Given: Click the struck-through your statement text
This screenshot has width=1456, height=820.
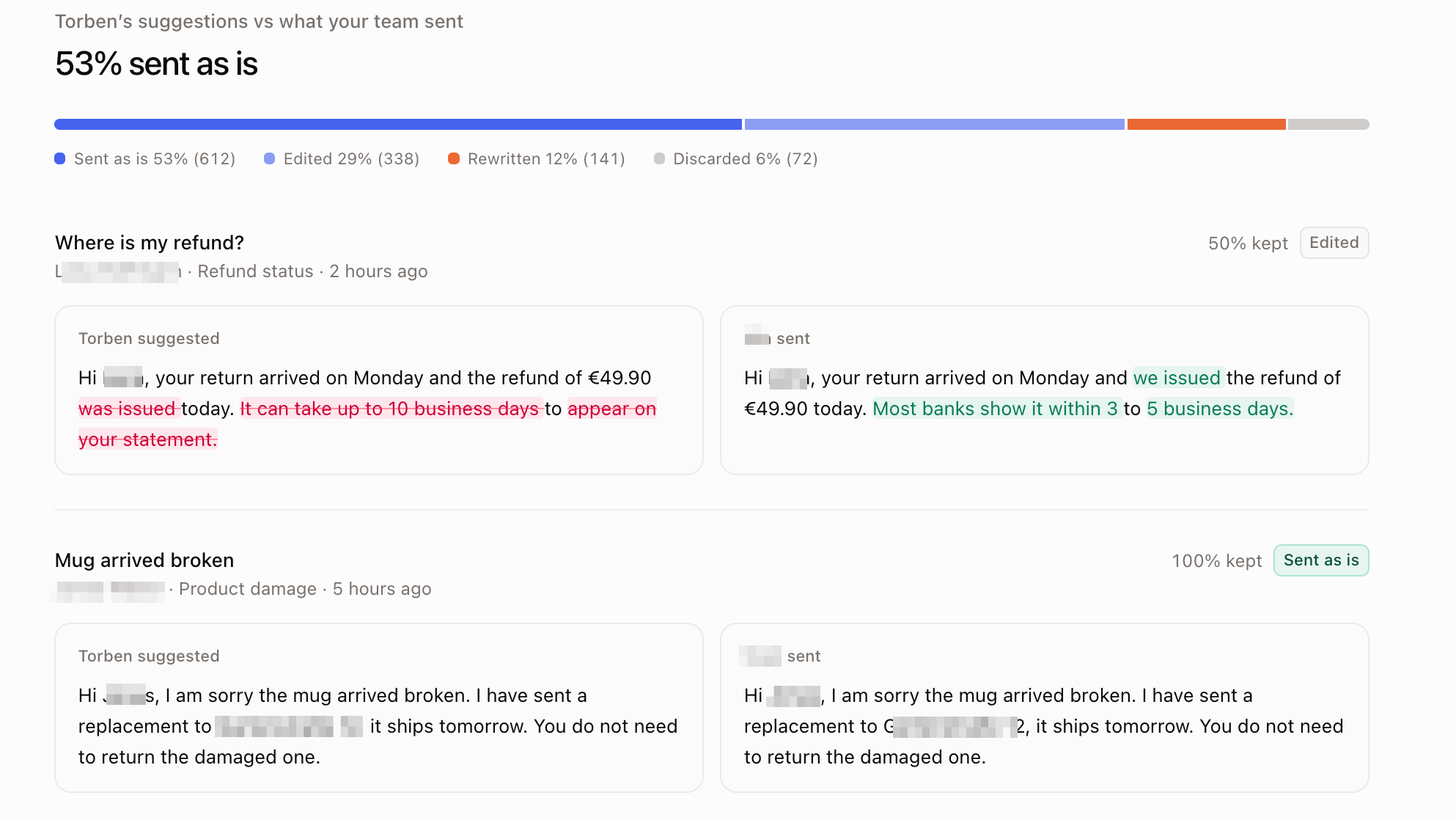Looking at the screenshot, I should 147,439.
